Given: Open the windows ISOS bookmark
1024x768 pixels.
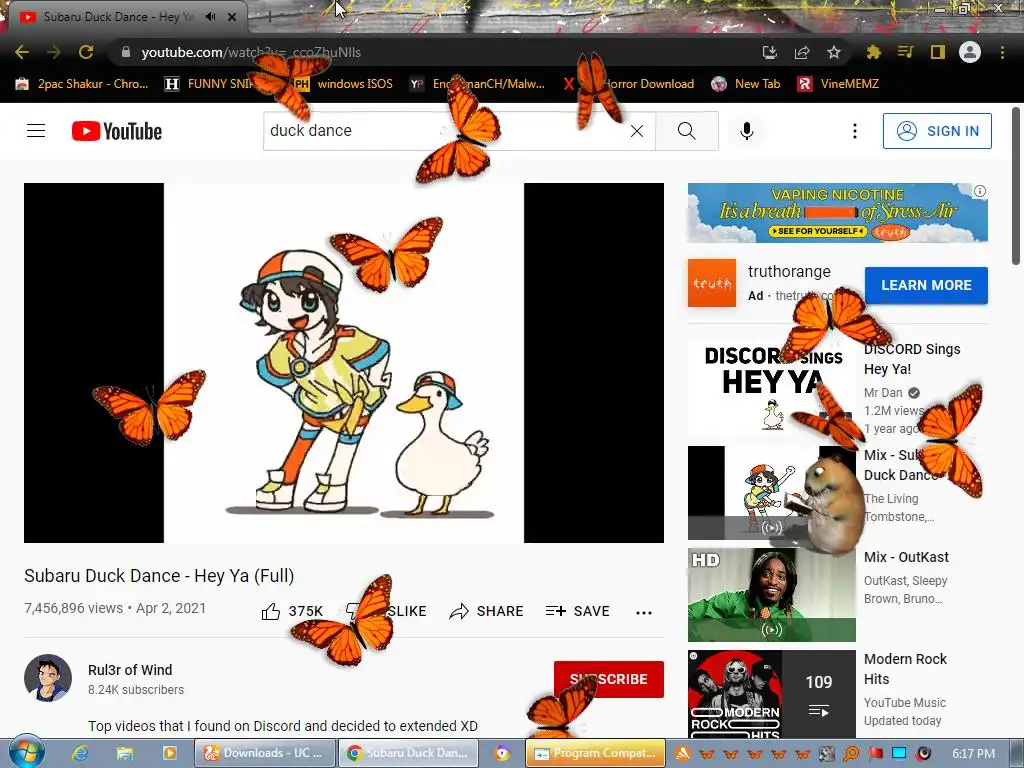Looking at the screenshot, I should [344, 84].
